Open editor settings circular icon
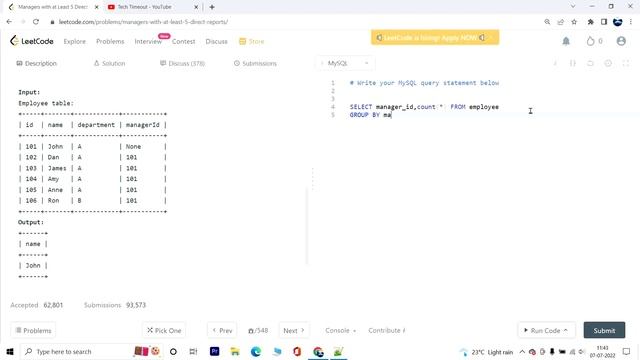640x360 pixels. click(608, 63)
